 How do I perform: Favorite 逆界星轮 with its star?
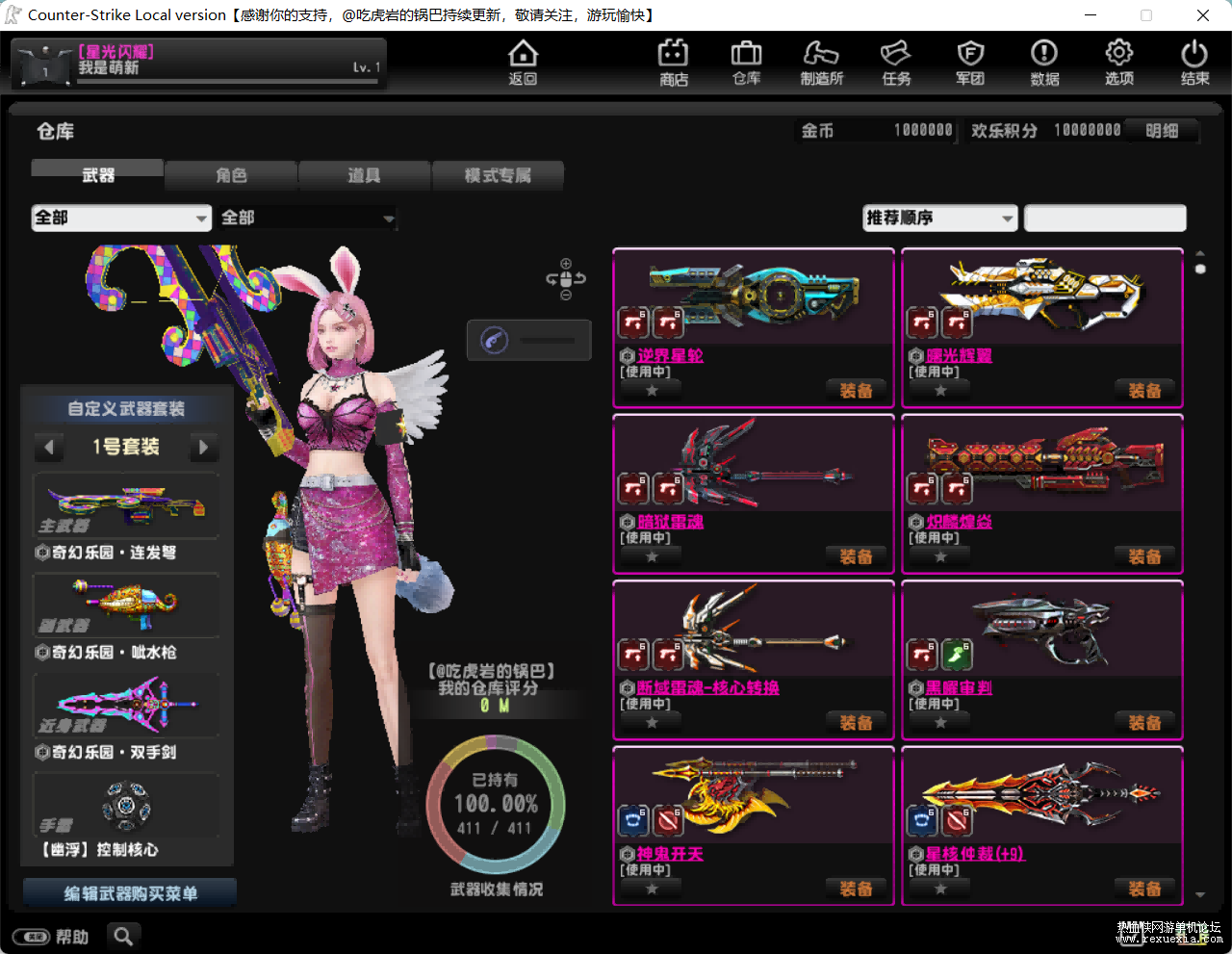[652, 391]
